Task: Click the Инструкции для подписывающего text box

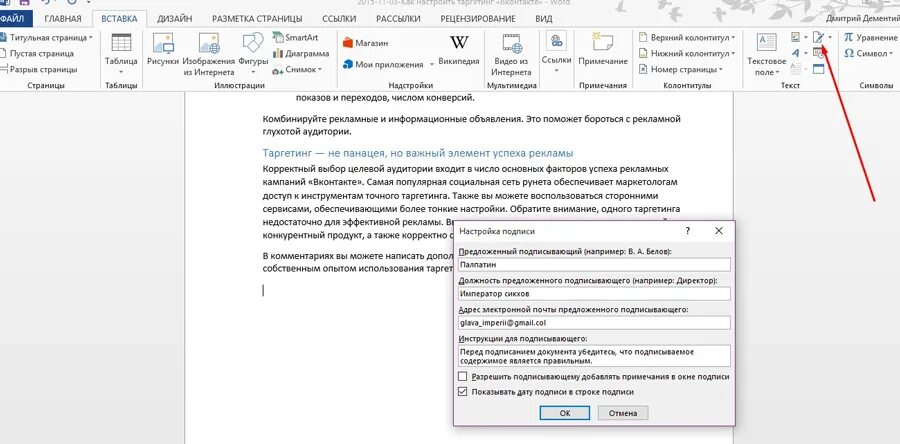Action: [594, 356]
